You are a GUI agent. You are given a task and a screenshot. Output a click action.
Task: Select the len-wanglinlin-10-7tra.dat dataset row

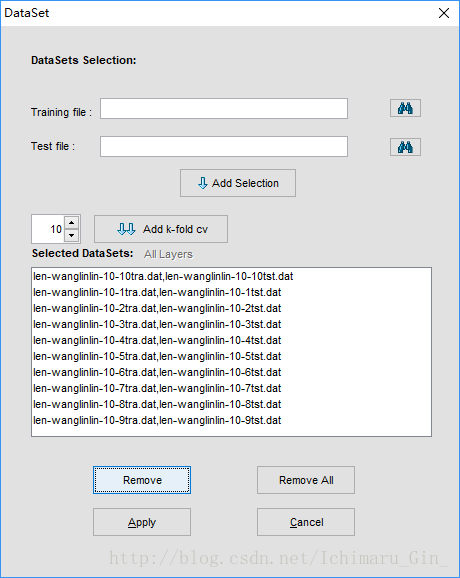pos(231,388)
